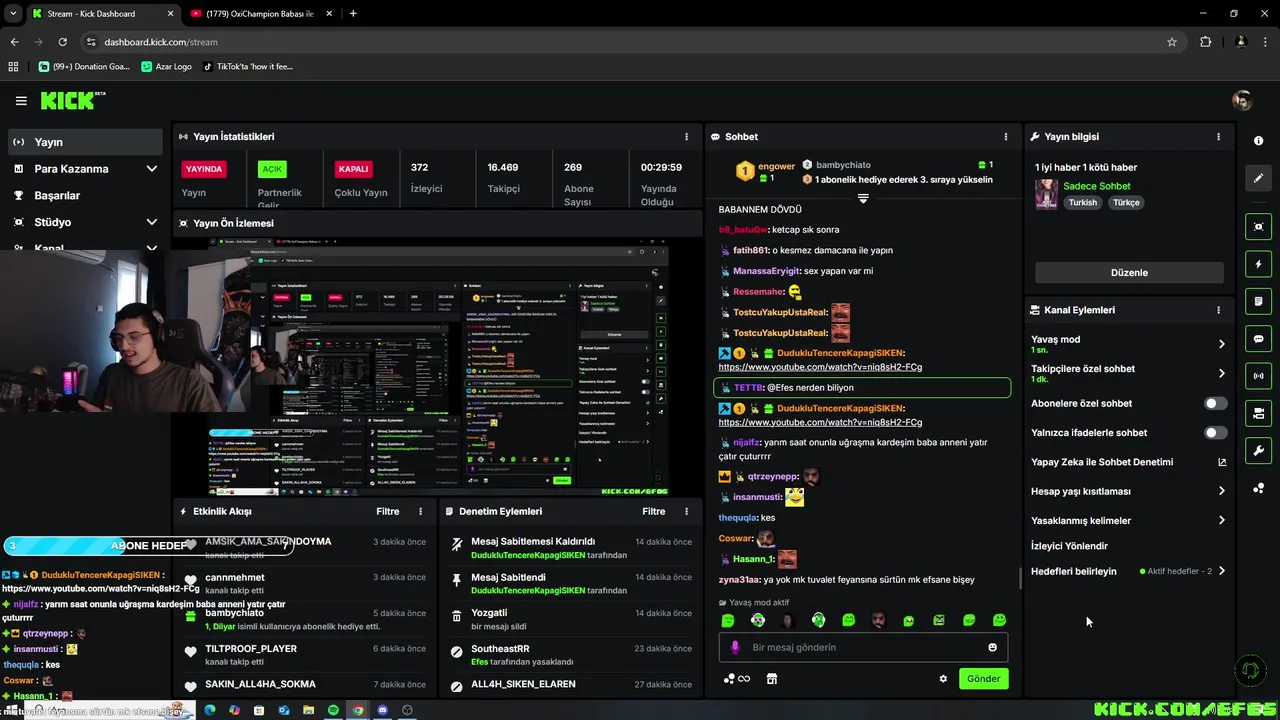1280x720 pixels.
Task: Click İzleyici Yönlendir option
Action: coord(1069,546)
